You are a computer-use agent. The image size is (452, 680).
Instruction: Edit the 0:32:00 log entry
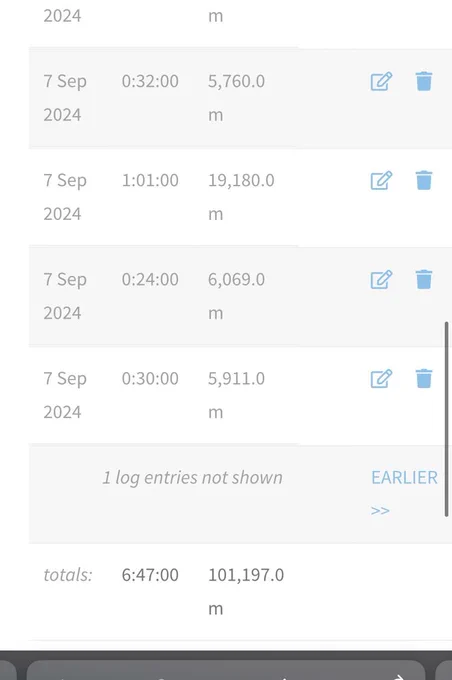click(381, 81)
